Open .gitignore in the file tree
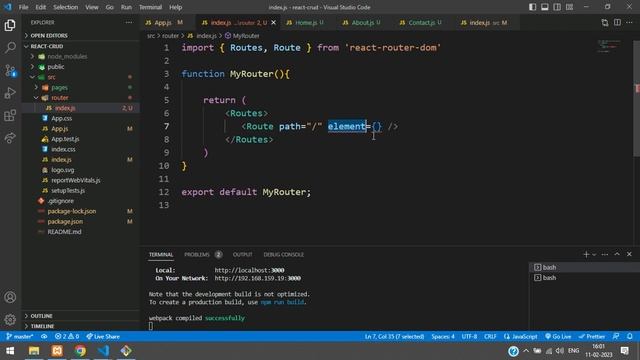Viewport: 640px width, 360px height. pyautogui.click(x=81, y=201)
